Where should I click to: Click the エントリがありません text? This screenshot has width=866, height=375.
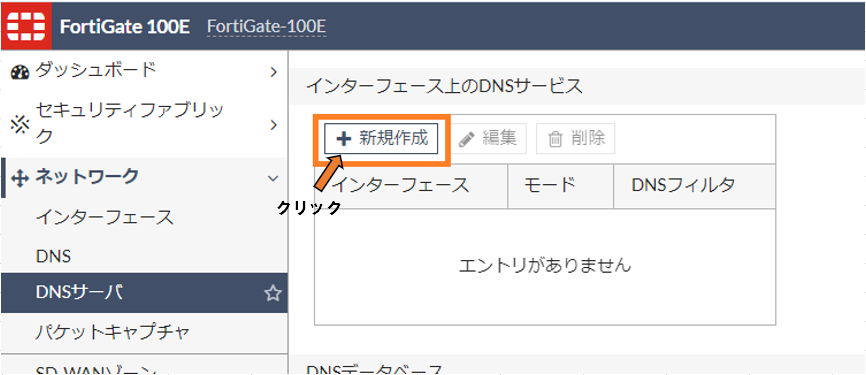point(545,266)
